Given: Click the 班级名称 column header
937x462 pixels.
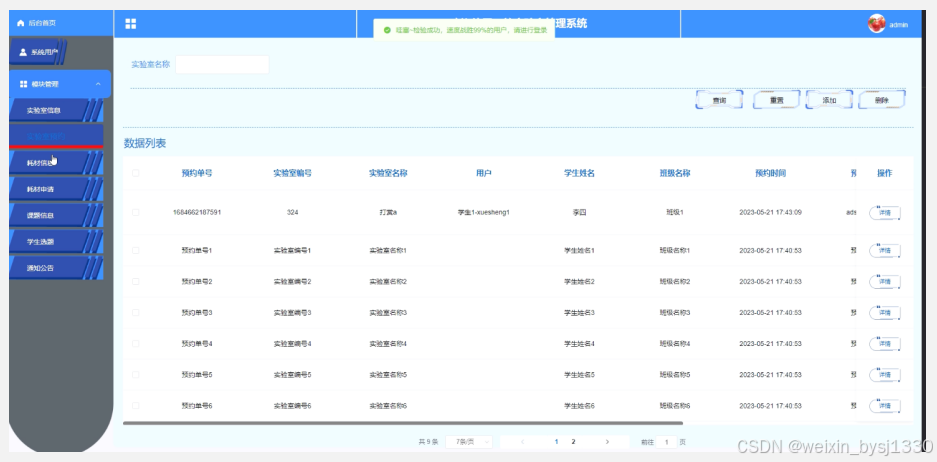Looking at the screenshot, I should click(675, 173).
